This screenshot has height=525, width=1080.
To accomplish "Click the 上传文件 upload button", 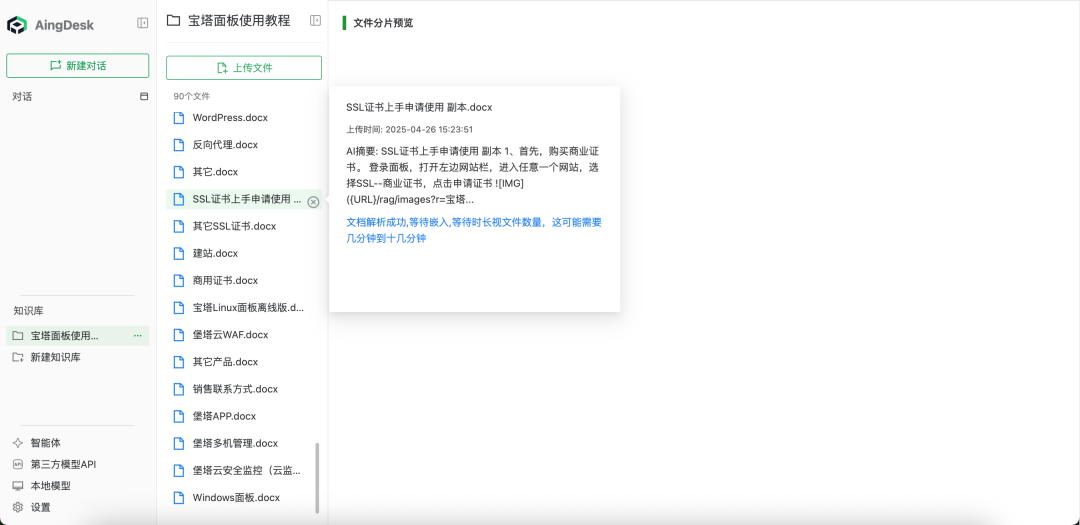I will pyautogui.click(x=244, y=68).
